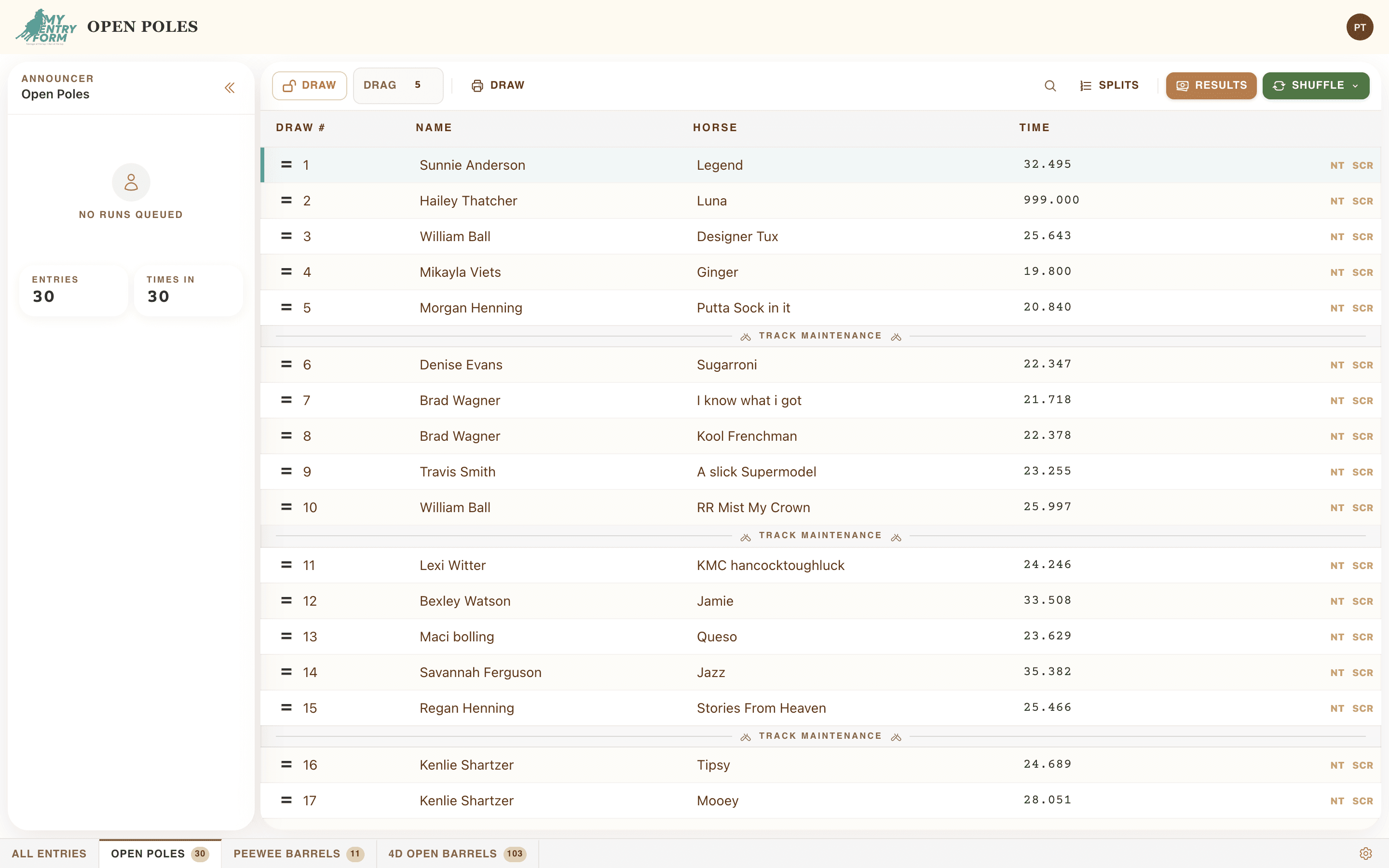Scratch Hailey Thatcher with SCR
The image size is (1389, 868).
[1362, 201]
